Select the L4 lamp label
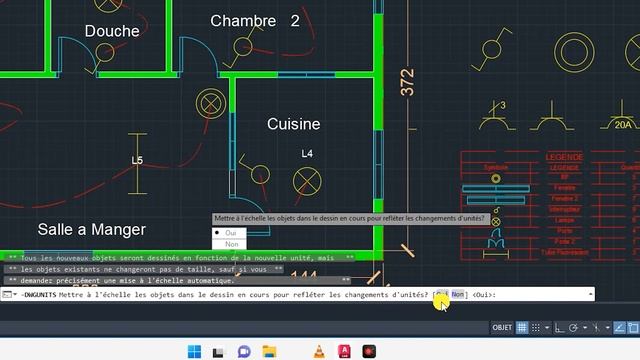Screen dimensions: 640x360 pos(307,153)
